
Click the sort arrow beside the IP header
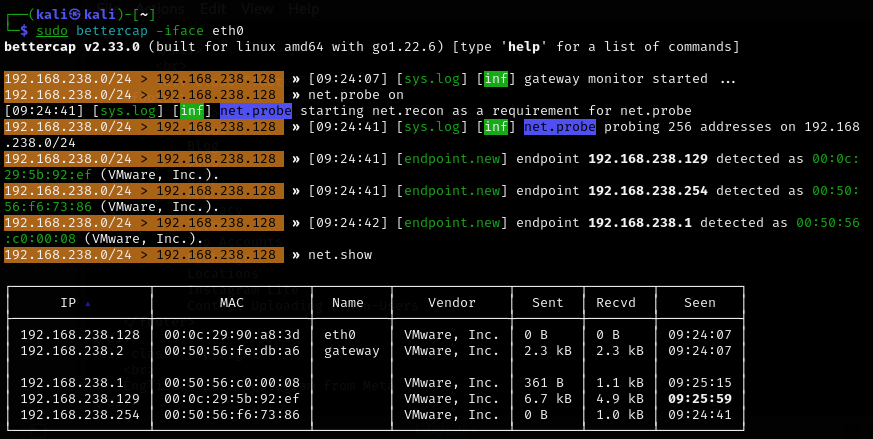(x=87, y=302)
